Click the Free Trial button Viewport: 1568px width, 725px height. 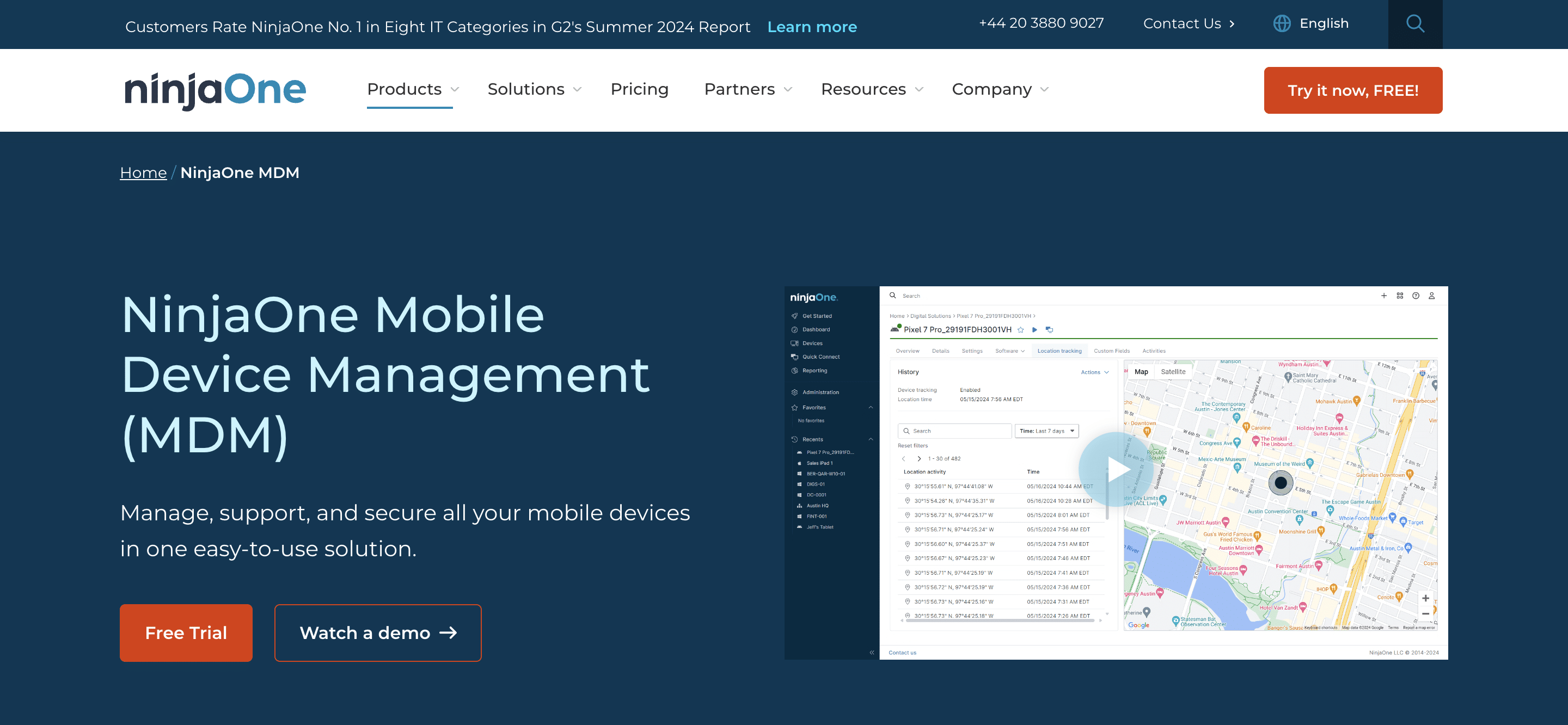pyautogui.click(x=186, y=632)
